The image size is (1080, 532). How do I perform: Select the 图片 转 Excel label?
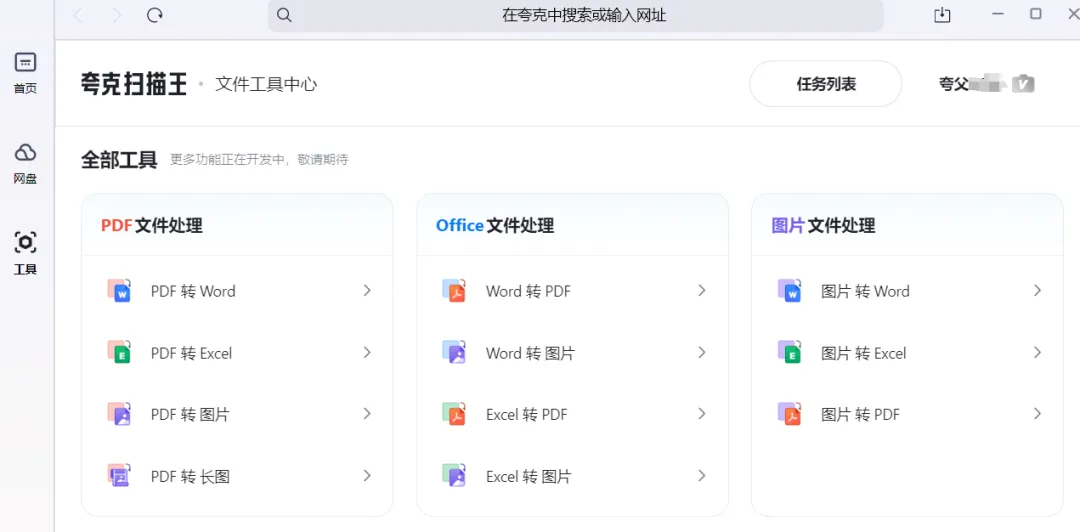coord(864,354)
